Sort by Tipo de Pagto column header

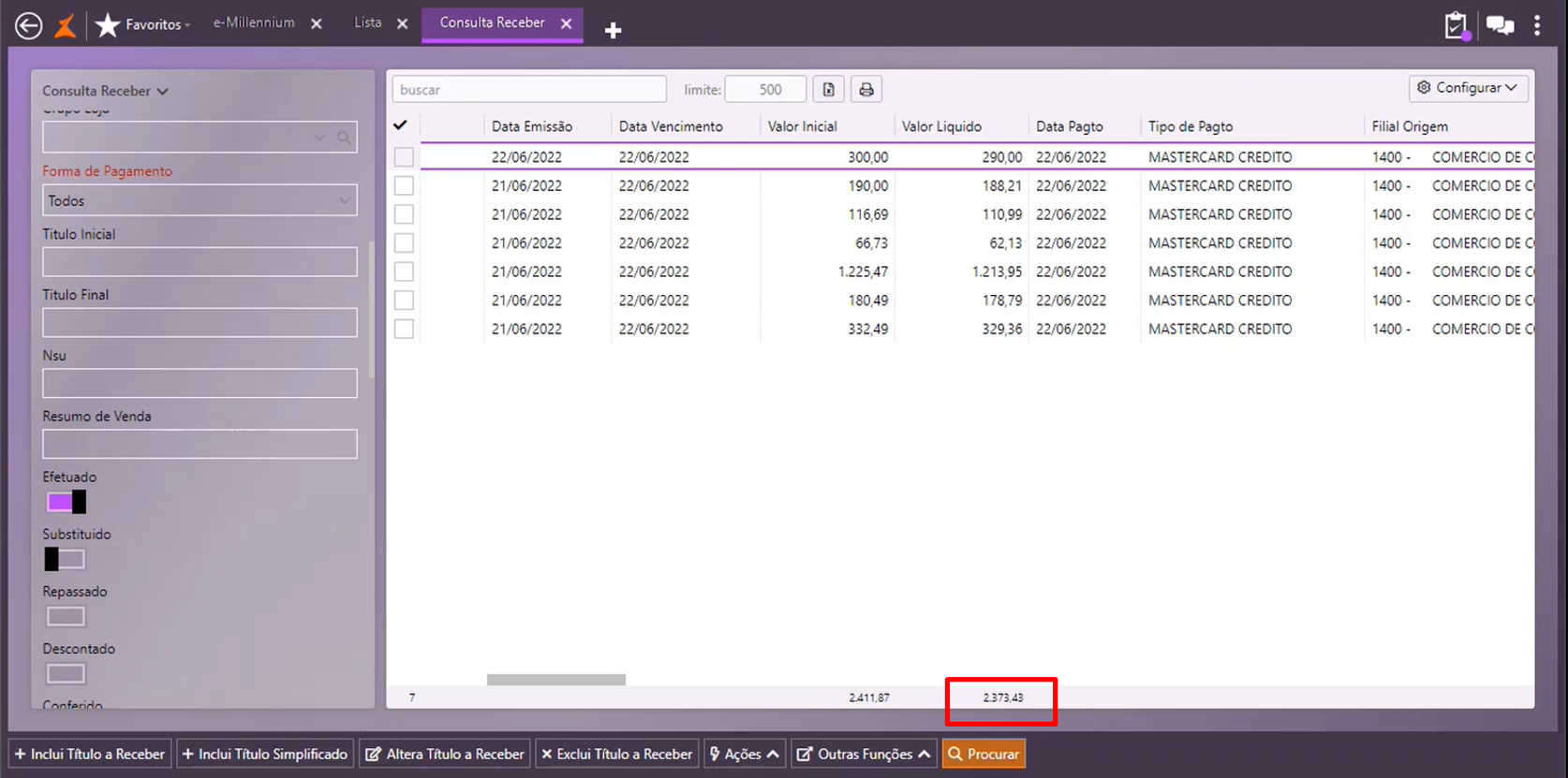click(x=1191, y=126)
